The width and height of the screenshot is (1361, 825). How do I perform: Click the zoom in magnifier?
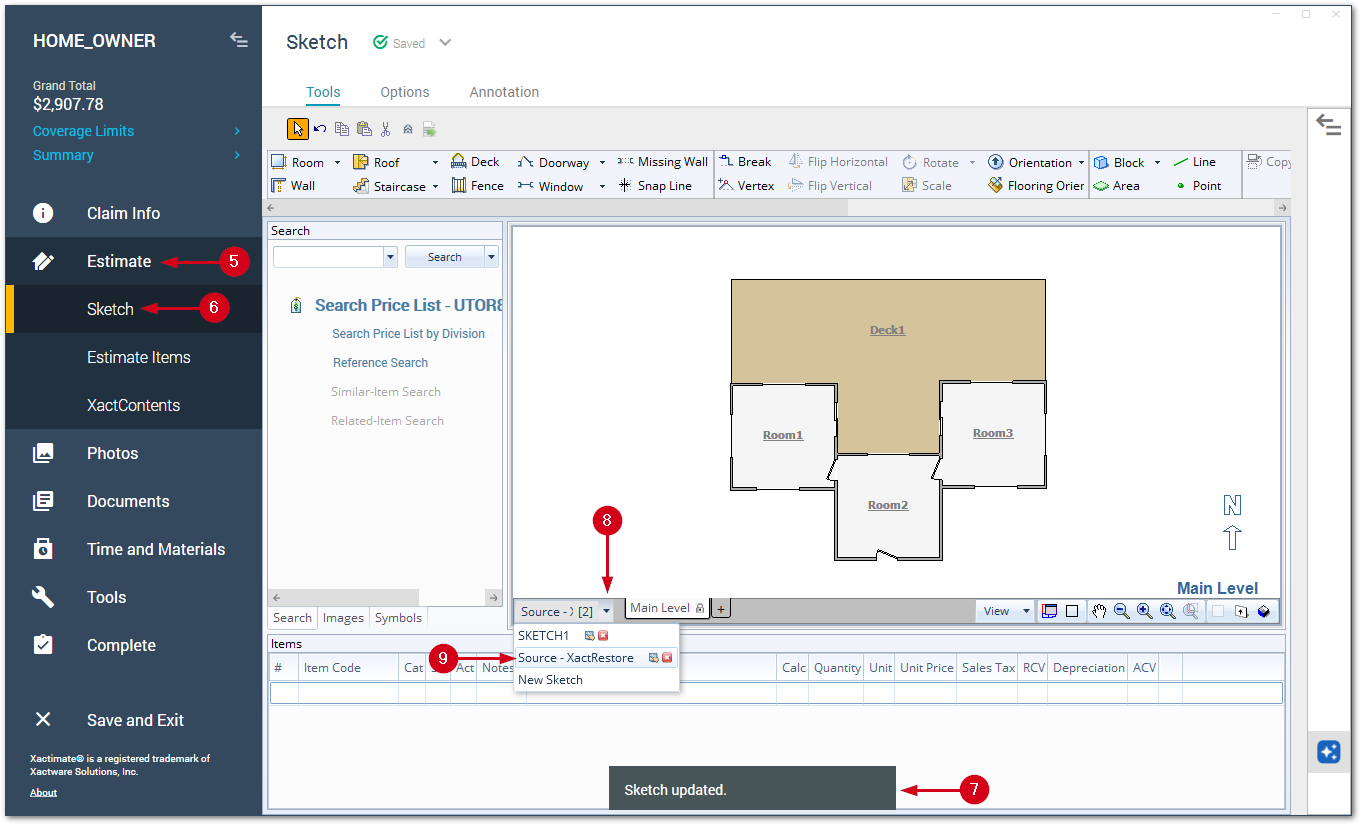coord(1145,611)
